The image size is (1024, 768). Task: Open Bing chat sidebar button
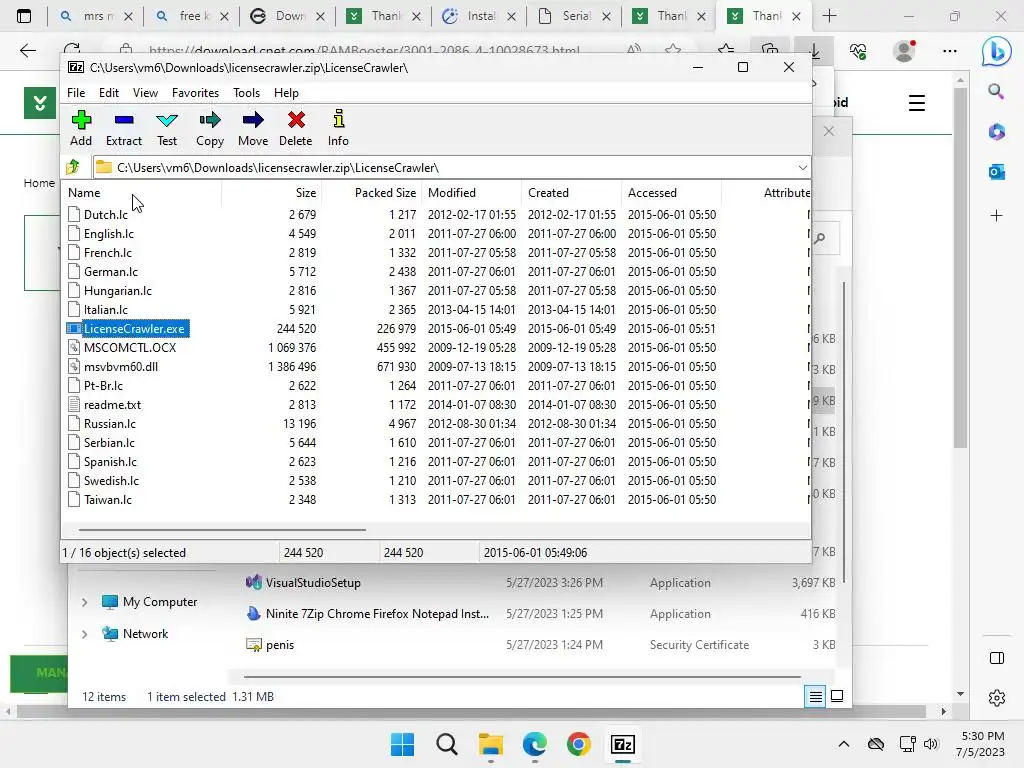click(996, 52)
